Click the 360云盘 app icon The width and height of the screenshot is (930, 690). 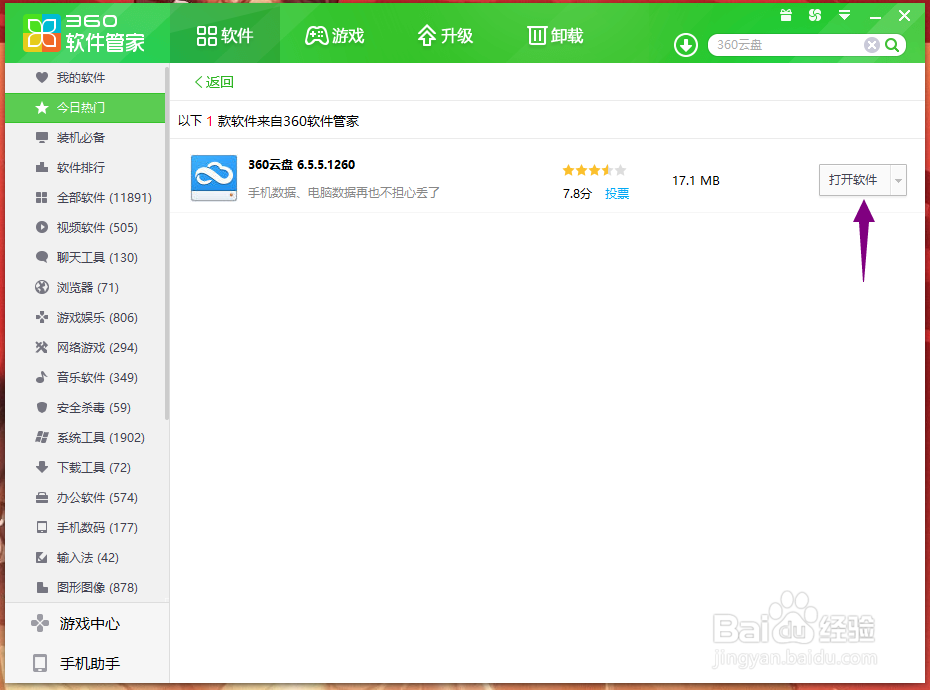pos(214,178)
